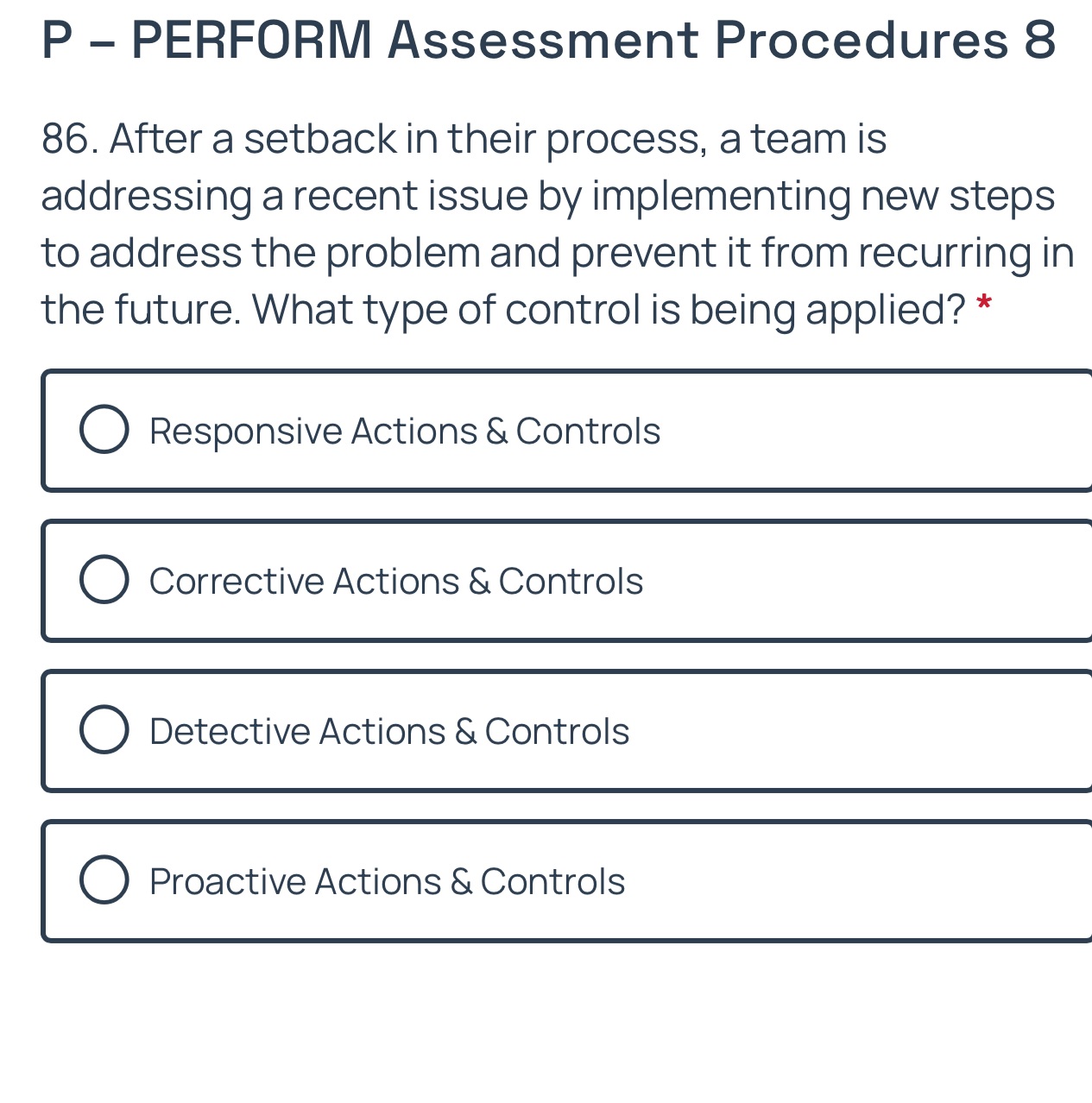Viewport: 1092px width, 1103px height.
Task: Click the number '8' ending the section heading
Action: tap(1040, 40)
